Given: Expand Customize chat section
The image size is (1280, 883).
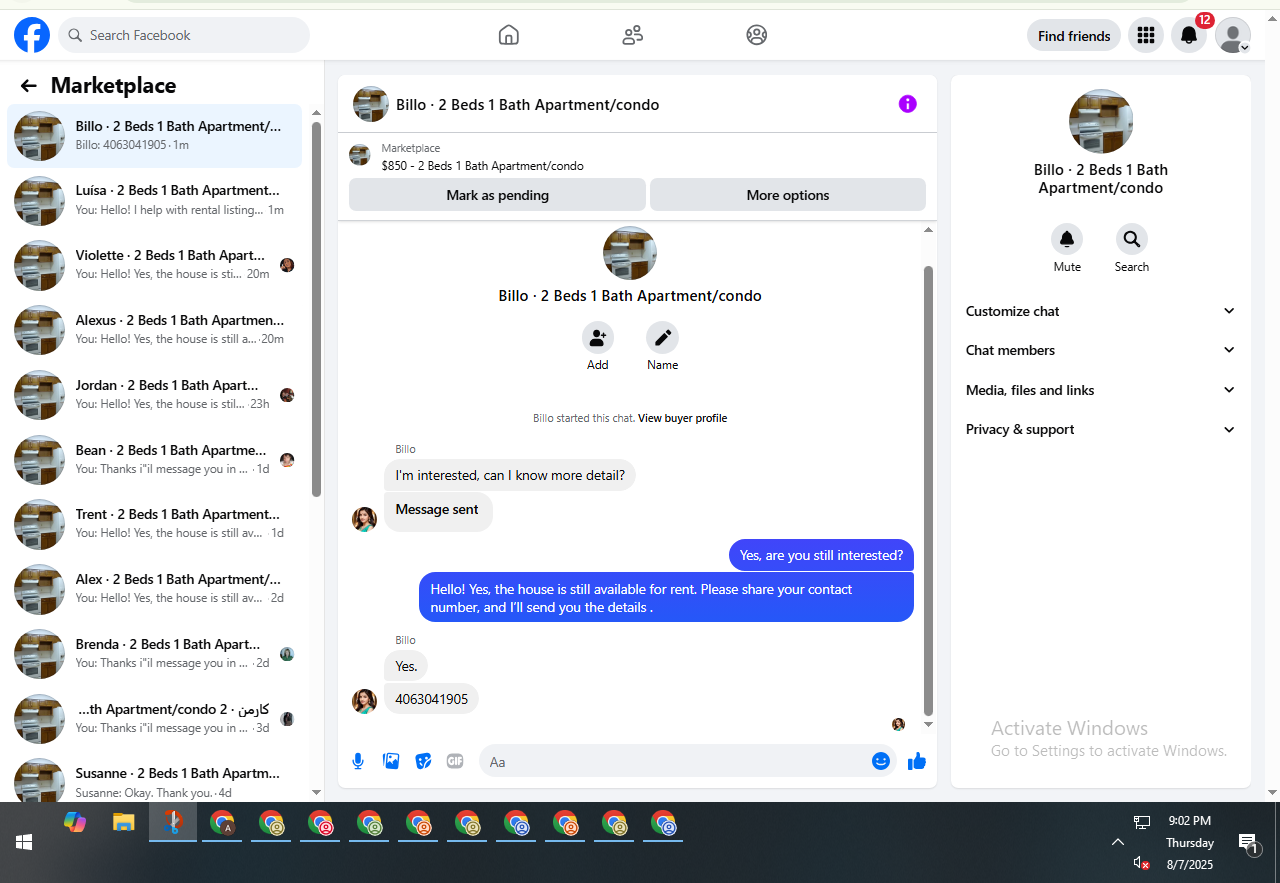Looking at the screenshot, I should pos(1101,311).
